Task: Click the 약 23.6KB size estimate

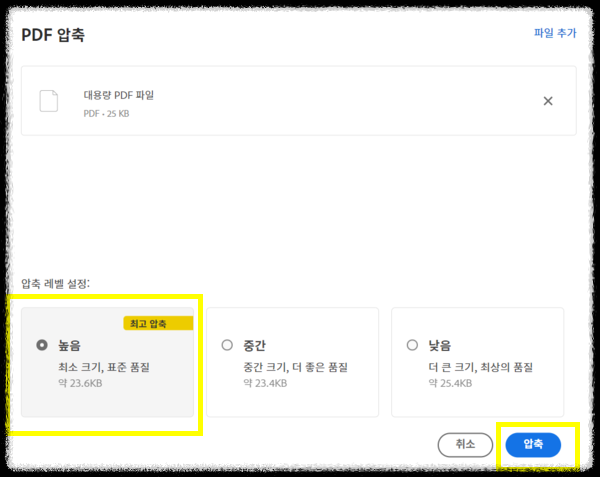Action: [80, 383]
